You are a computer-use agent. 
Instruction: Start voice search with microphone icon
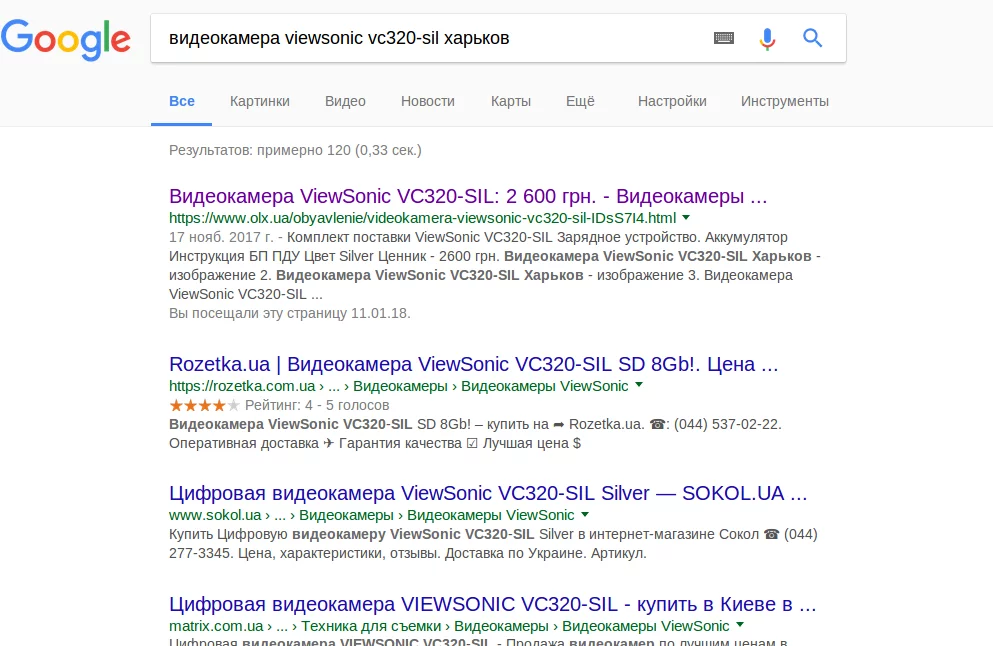(767, 39)
